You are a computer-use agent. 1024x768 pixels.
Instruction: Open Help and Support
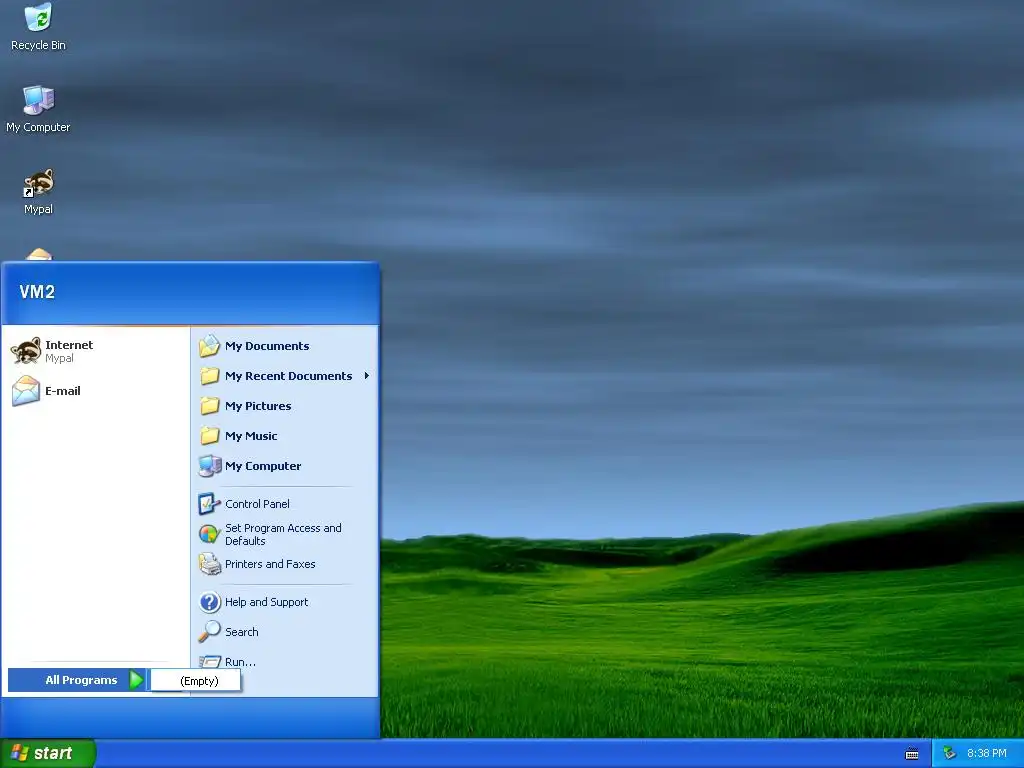285,601
